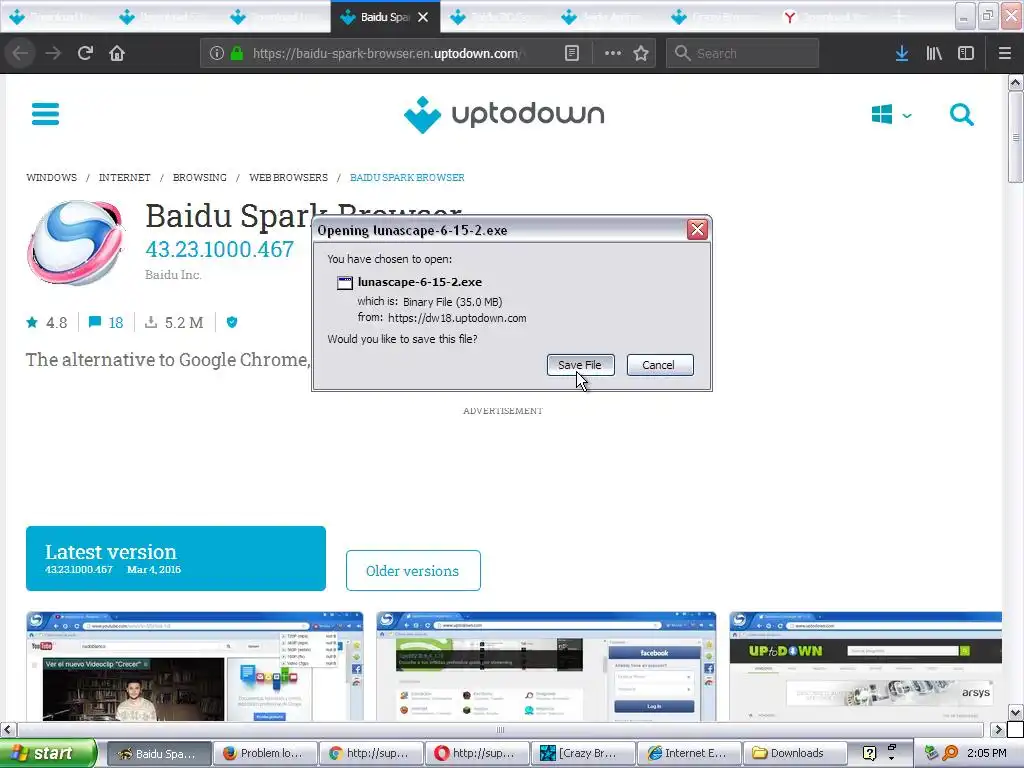Toggle reader view in address bar
1024x768 pixels.
click(571, 53)
